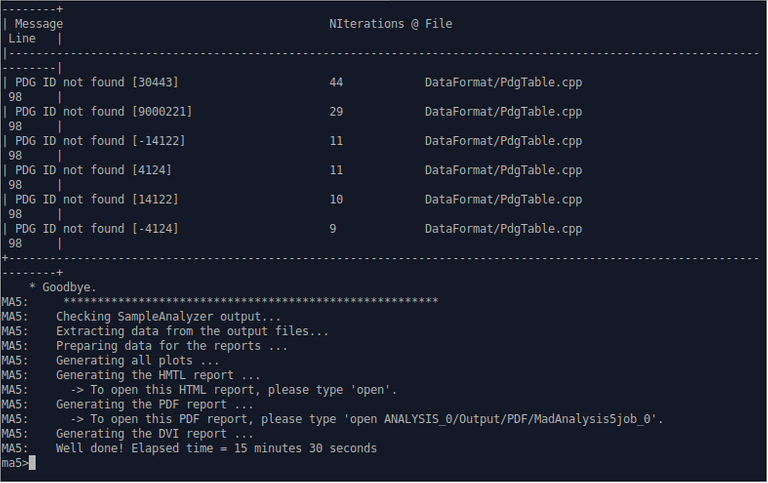This screenshot has width=768, height=483.
Task: Click the ma5> command prompt cursor
Action: pos(32,463)
